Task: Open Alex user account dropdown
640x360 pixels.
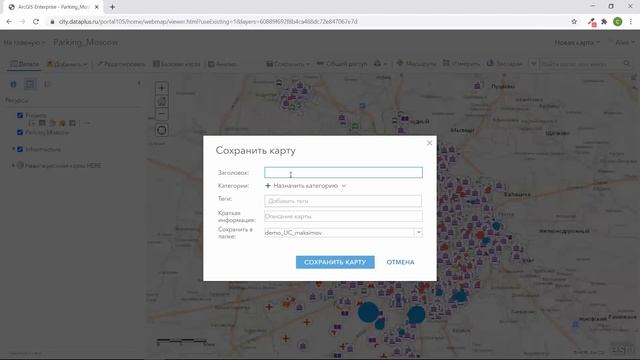Action: click(624, 42)
